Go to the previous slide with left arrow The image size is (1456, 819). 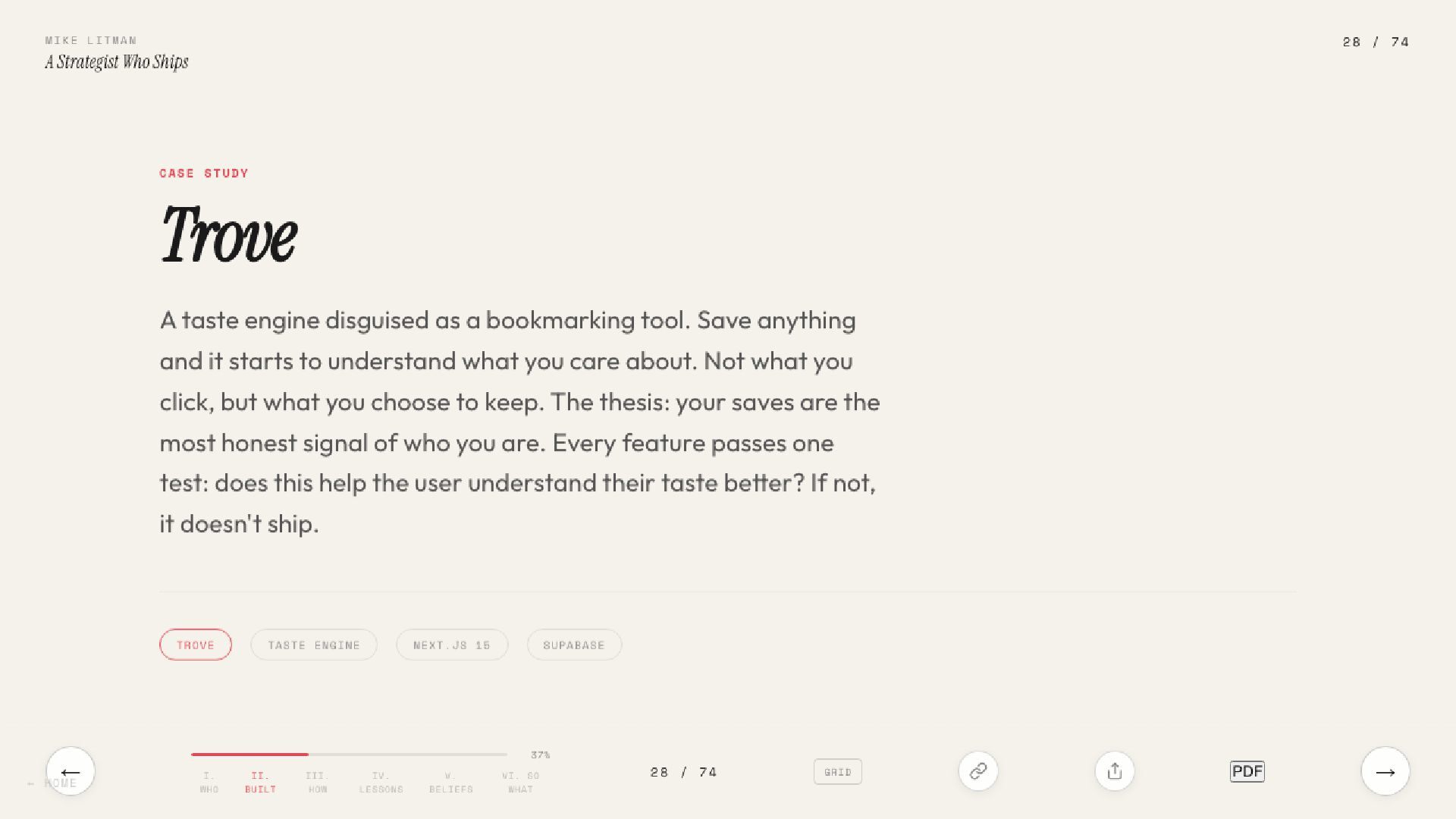pyautogui.click(x=71, y=771)
